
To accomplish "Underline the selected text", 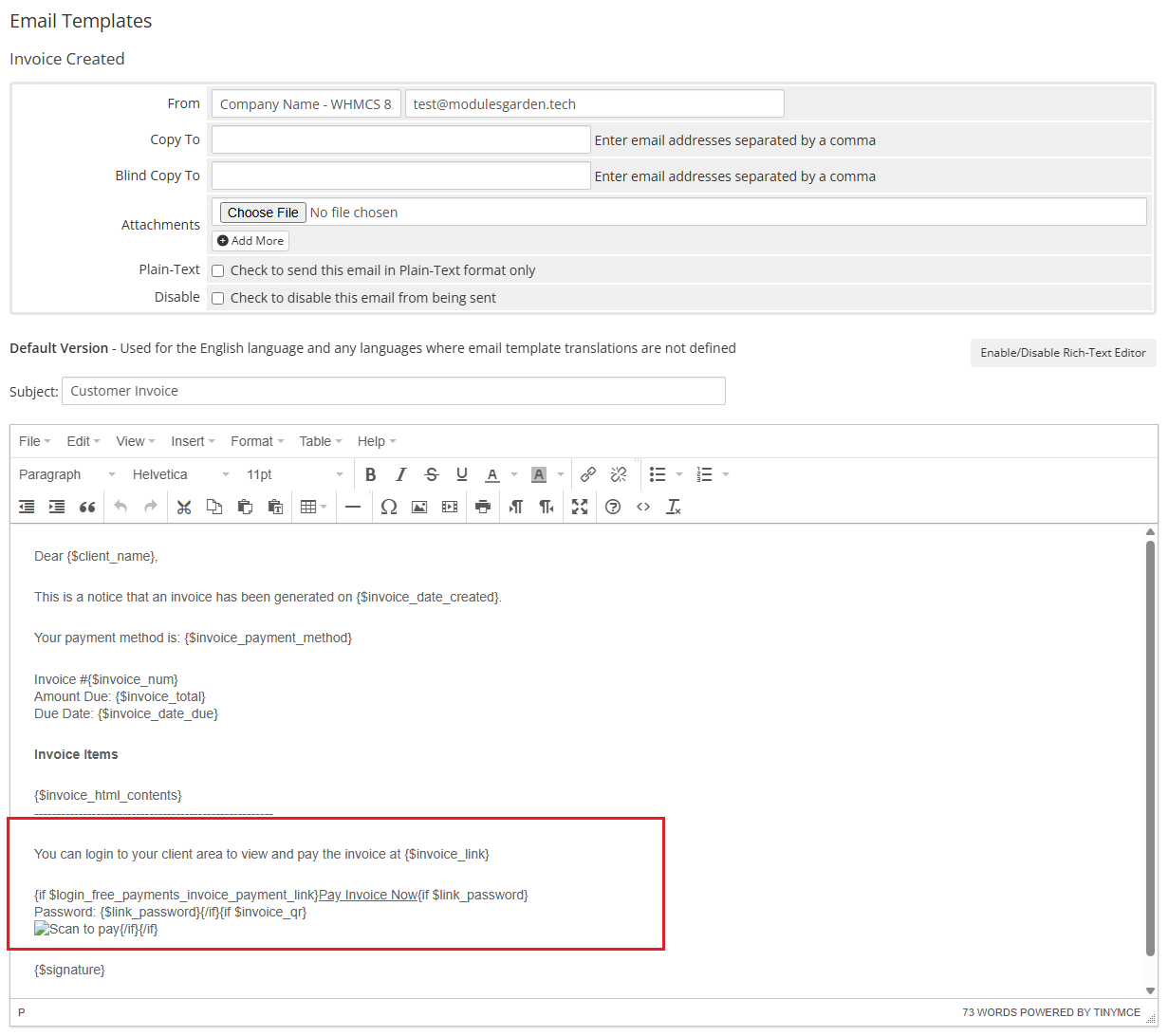I will [462, 474].
